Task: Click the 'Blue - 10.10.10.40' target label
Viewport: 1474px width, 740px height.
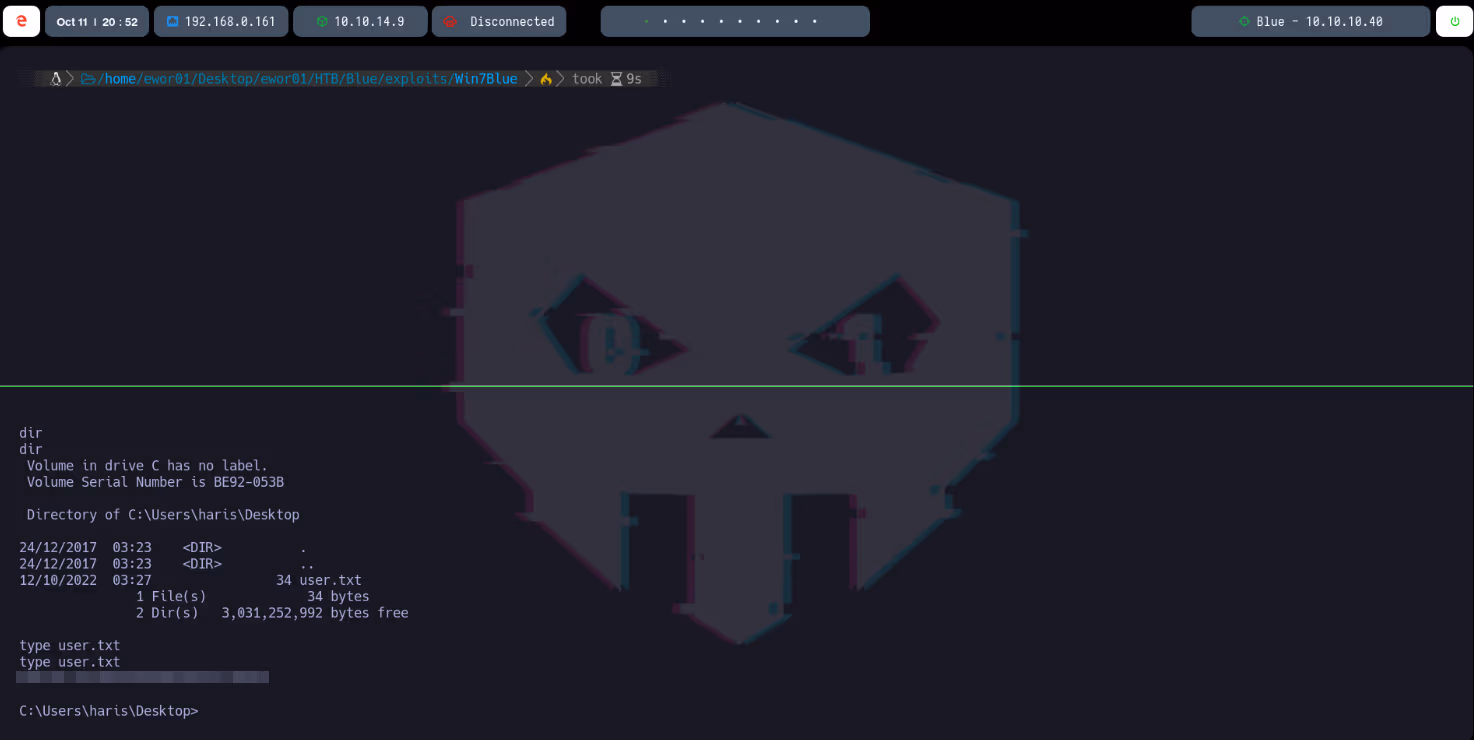Action: (1319, 21)
